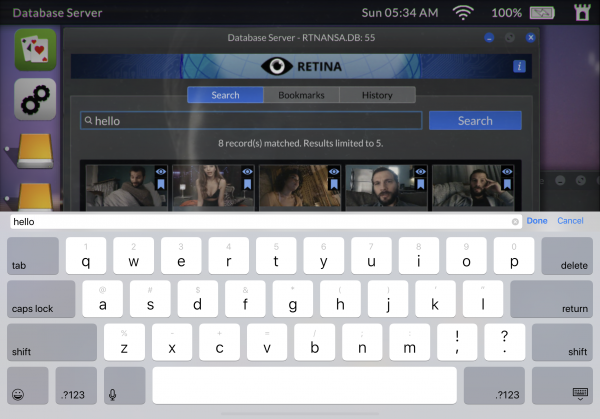Switch to the Bookmarks tab

pyautogui.click(x=301, y=95)
